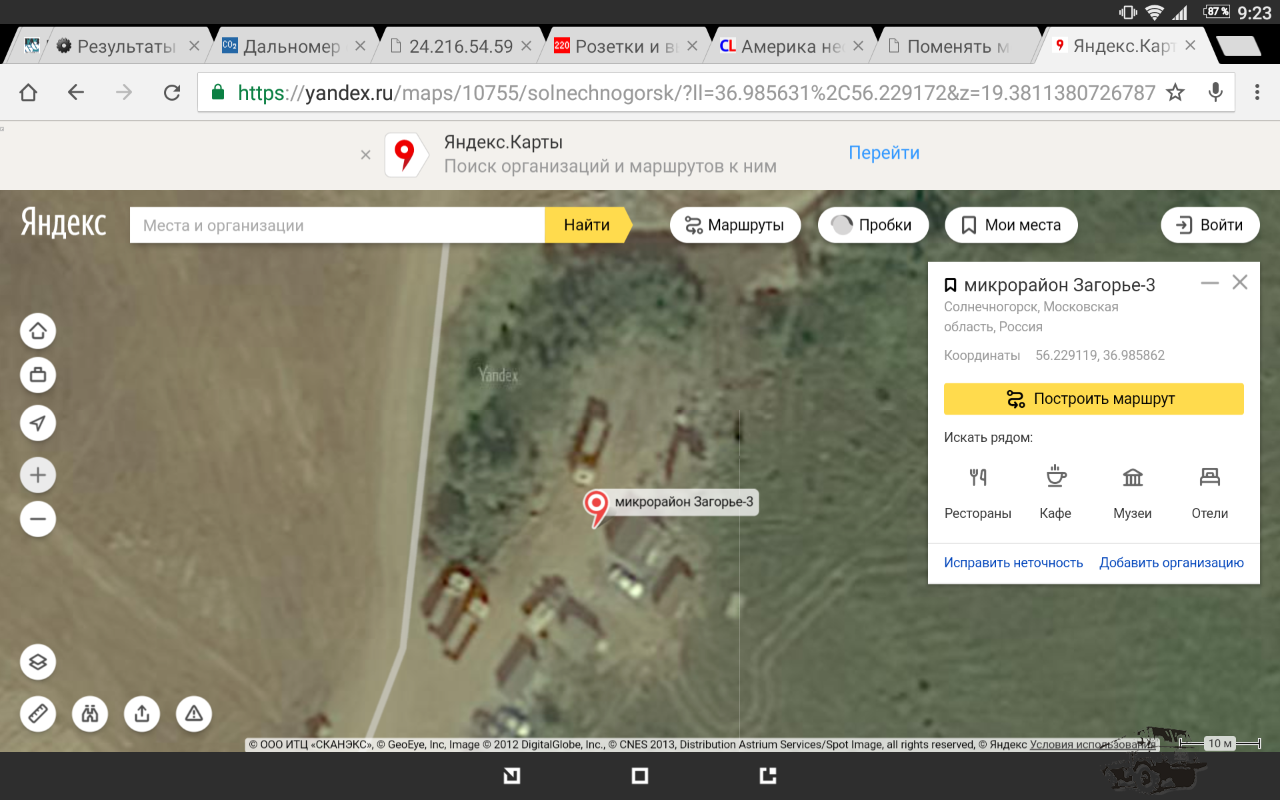Open panoramas with the binoculars icon
This screenshot has width=1280, height=800.
click(x=90, y=713)
